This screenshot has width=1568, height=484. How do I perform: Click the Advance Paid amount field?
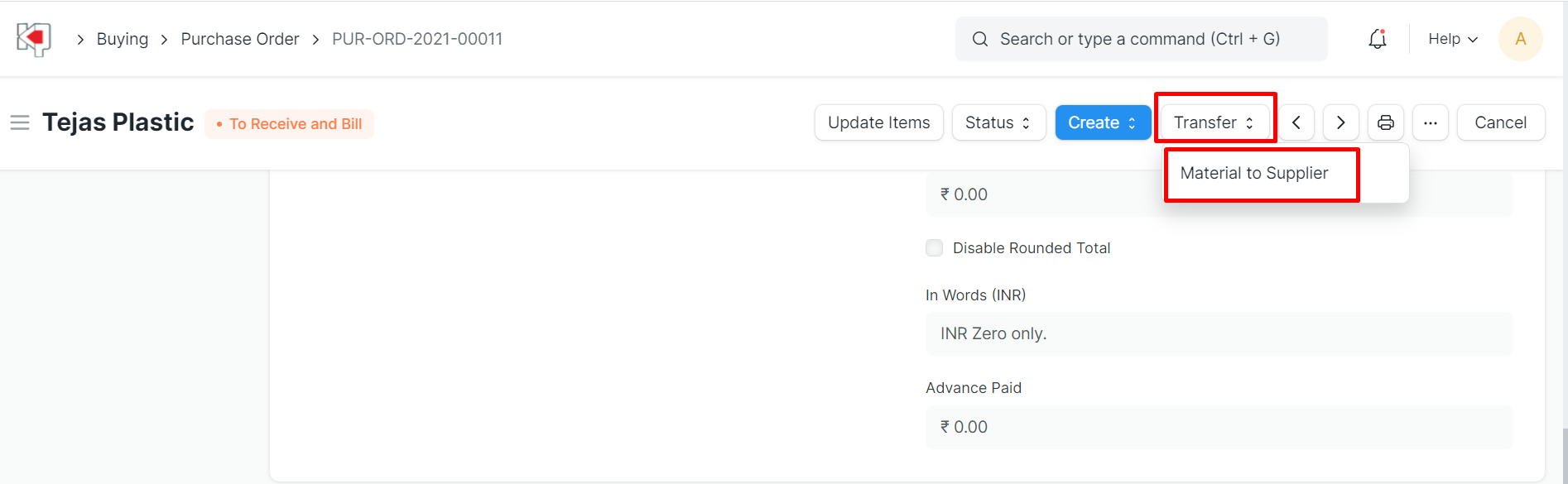point(1219,427)
